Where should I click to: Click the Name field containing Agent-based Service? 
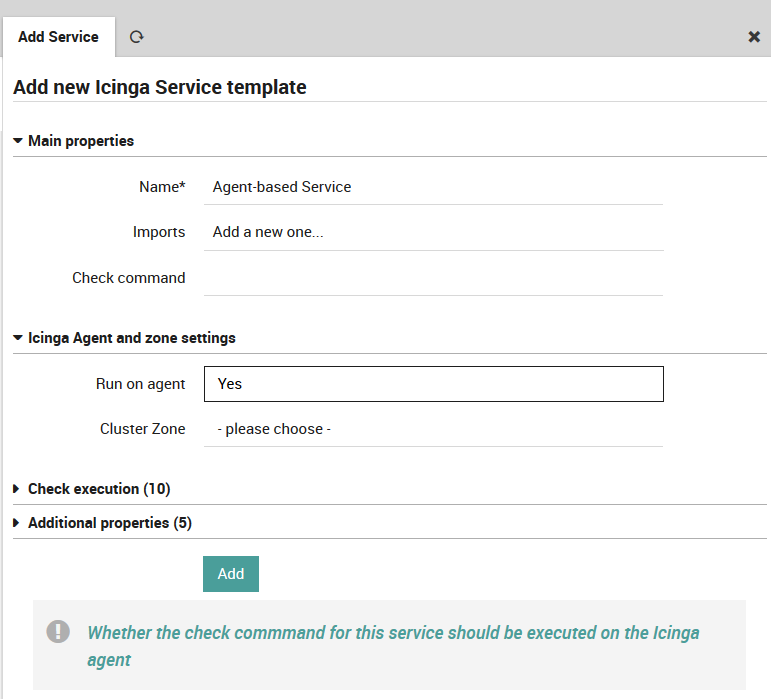point(433,187)
